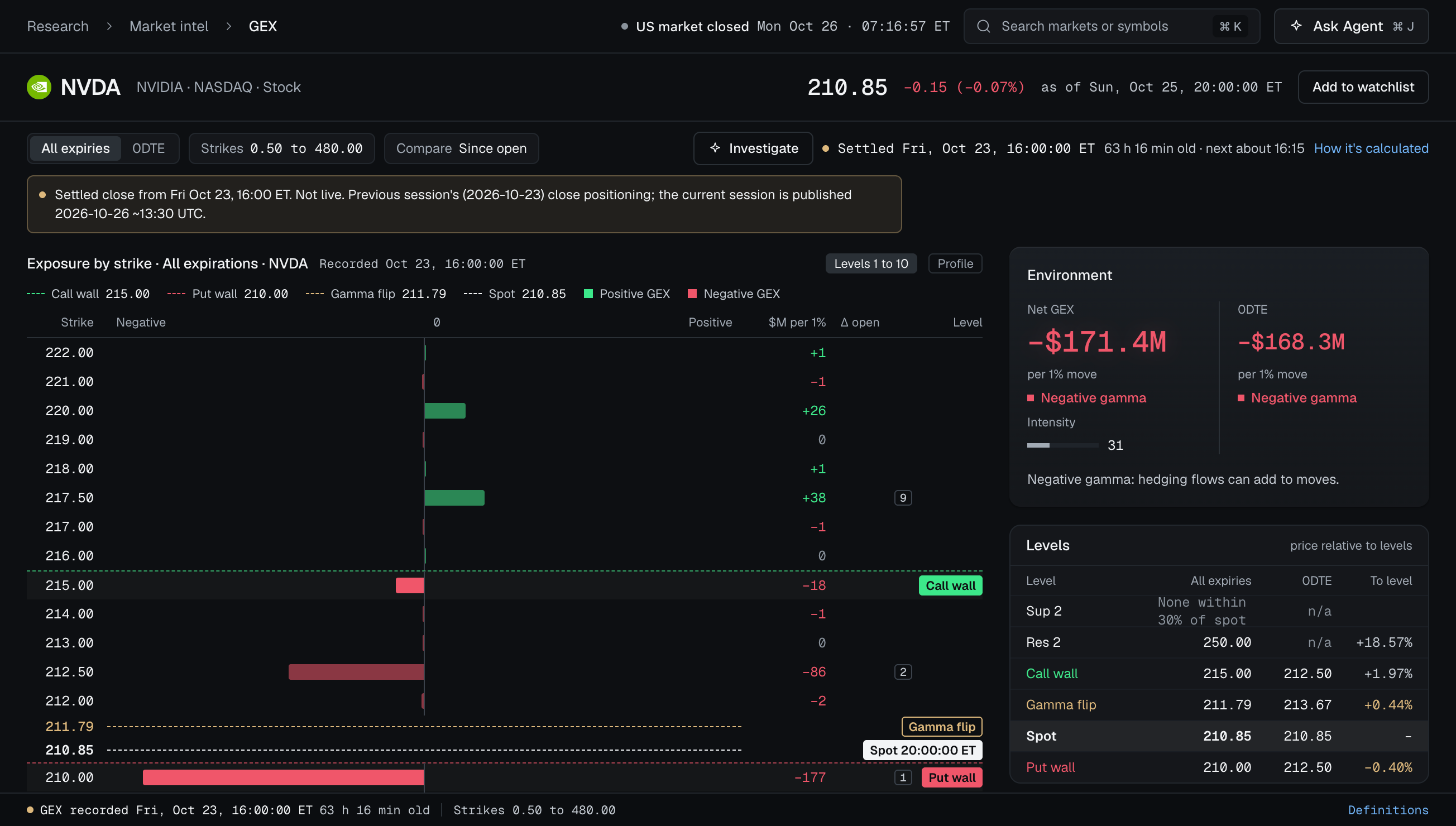Click the Negative GEX red legend swatch
Screen dimensions: 1456x826
coord(693,294)
